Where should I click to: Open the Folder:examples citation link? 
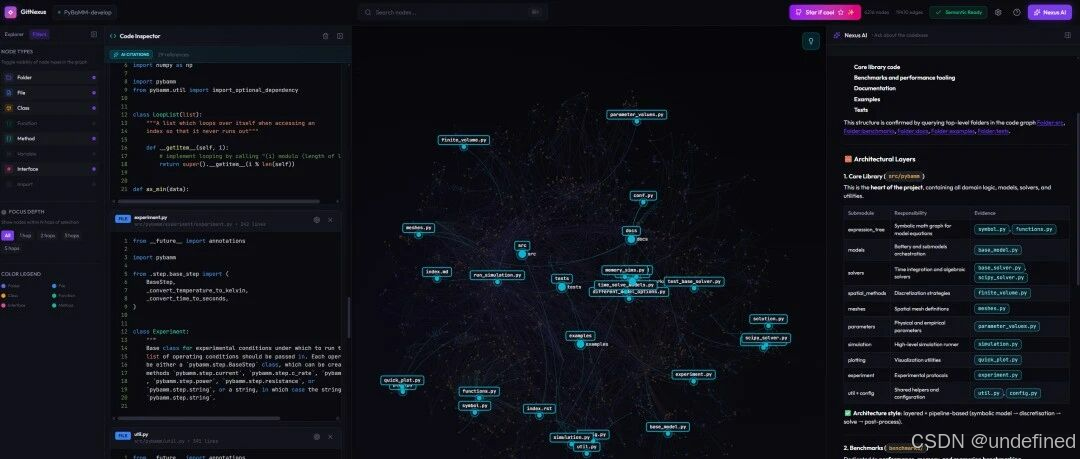(953, 131)
